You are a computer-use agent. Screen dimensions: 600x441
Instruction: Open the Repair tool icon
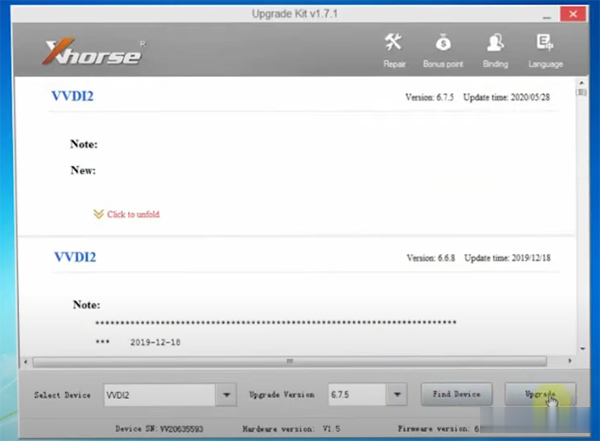point(394,50)
